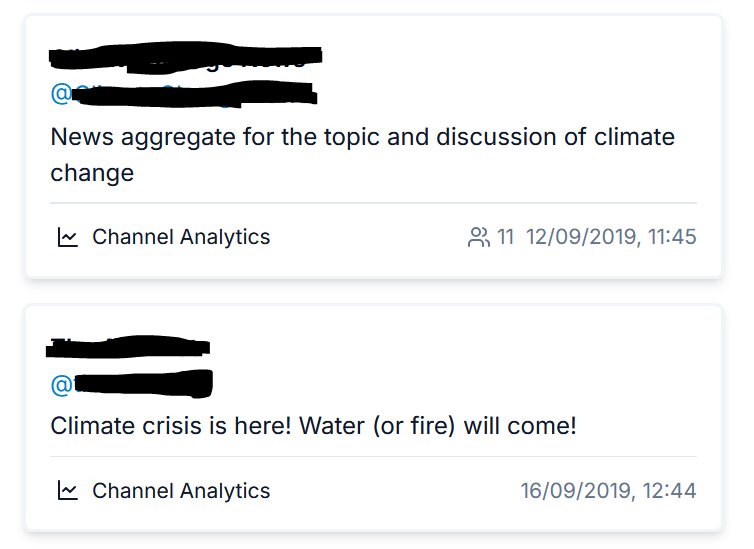Screen dimensions: 754x549
Task: Open Channel Analytics for the news aggregate channel
Action: [180, 237]
